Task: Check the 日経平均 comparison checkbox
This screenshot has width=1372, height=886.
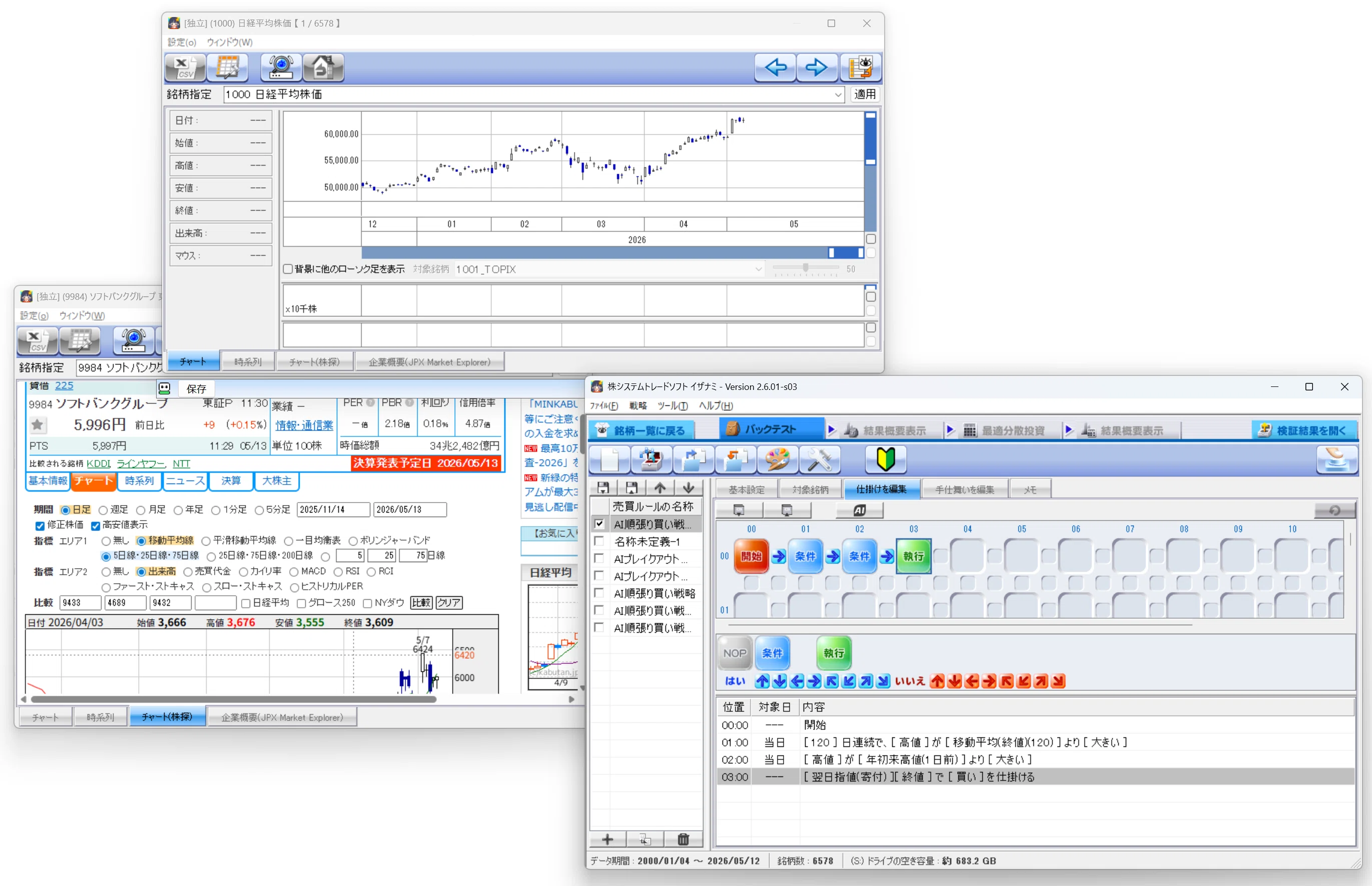Action: [246, 603]
